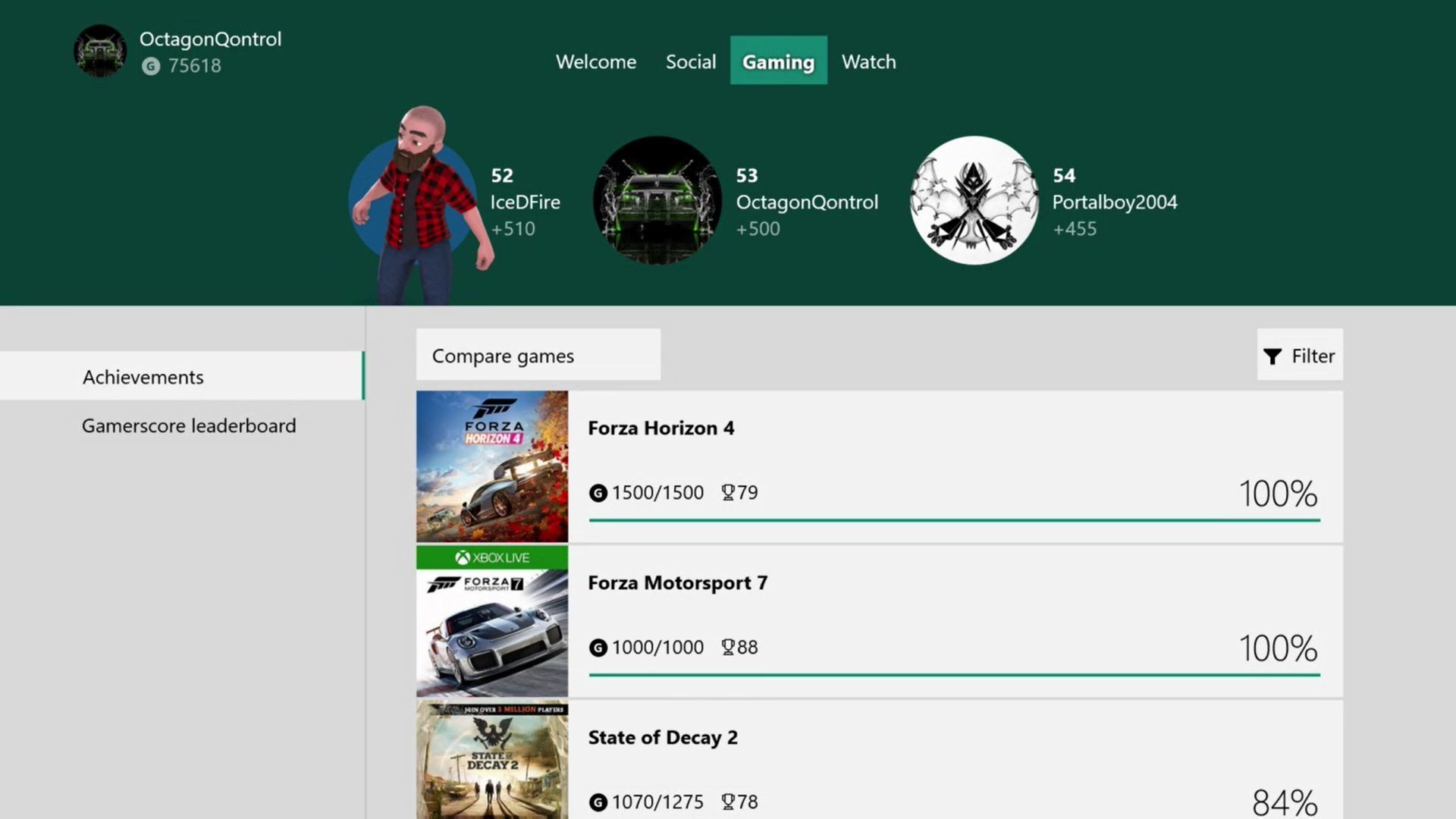Open the Gamerscore leaderboard section

[x=189, y=425]
